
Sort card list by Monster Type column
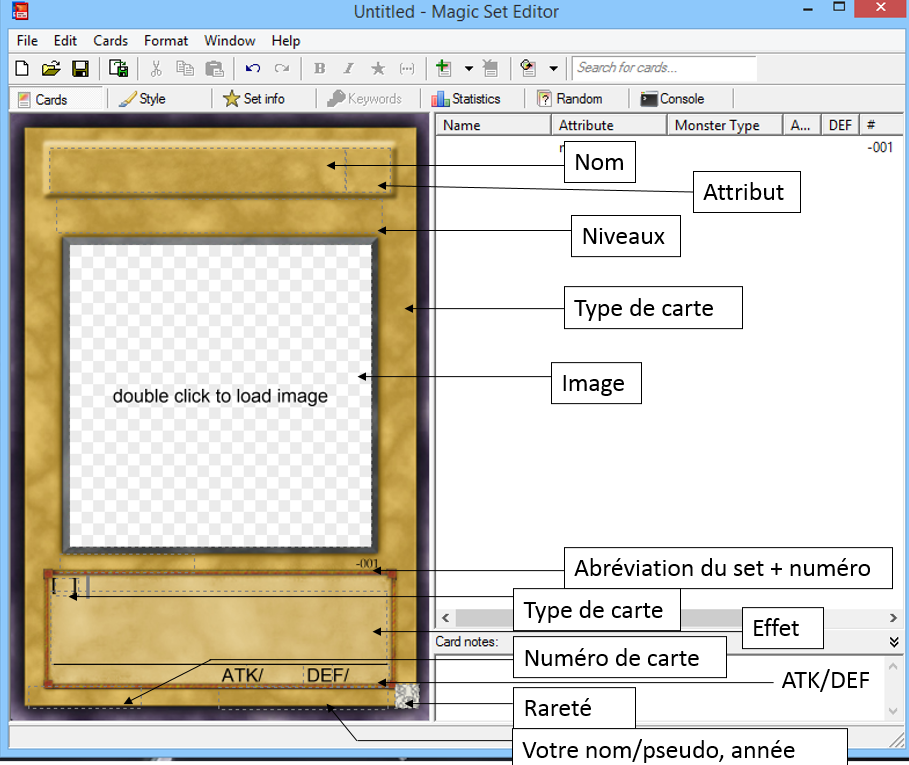point(725,125)
